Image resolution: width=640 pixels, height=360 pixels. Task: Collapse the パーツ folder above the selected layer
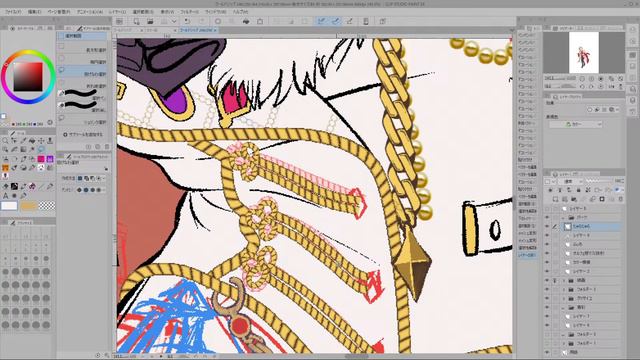tap(563, 218)
